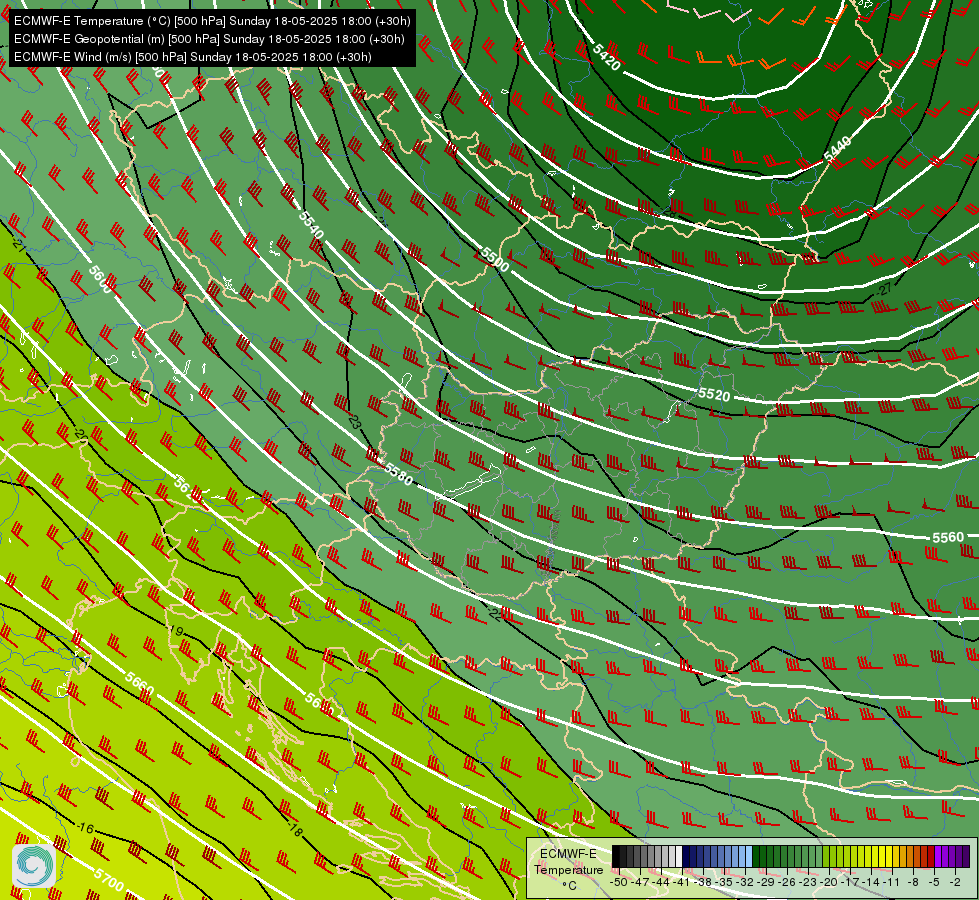Screen dimensions: 979x900
Task: Select the ECMWF-E Temperature title line
Action: click(x=212, y=21)
